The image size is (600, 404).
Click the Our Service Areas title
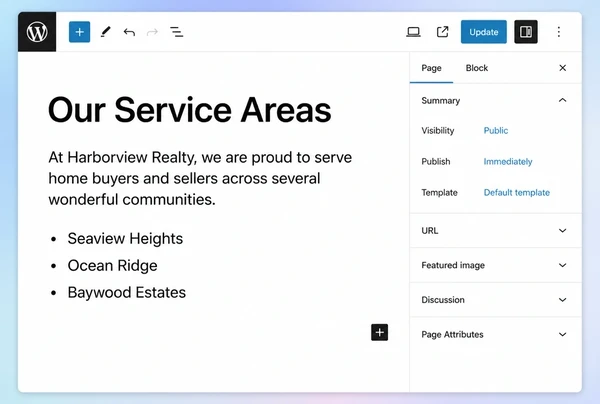(x=190, y=110)
